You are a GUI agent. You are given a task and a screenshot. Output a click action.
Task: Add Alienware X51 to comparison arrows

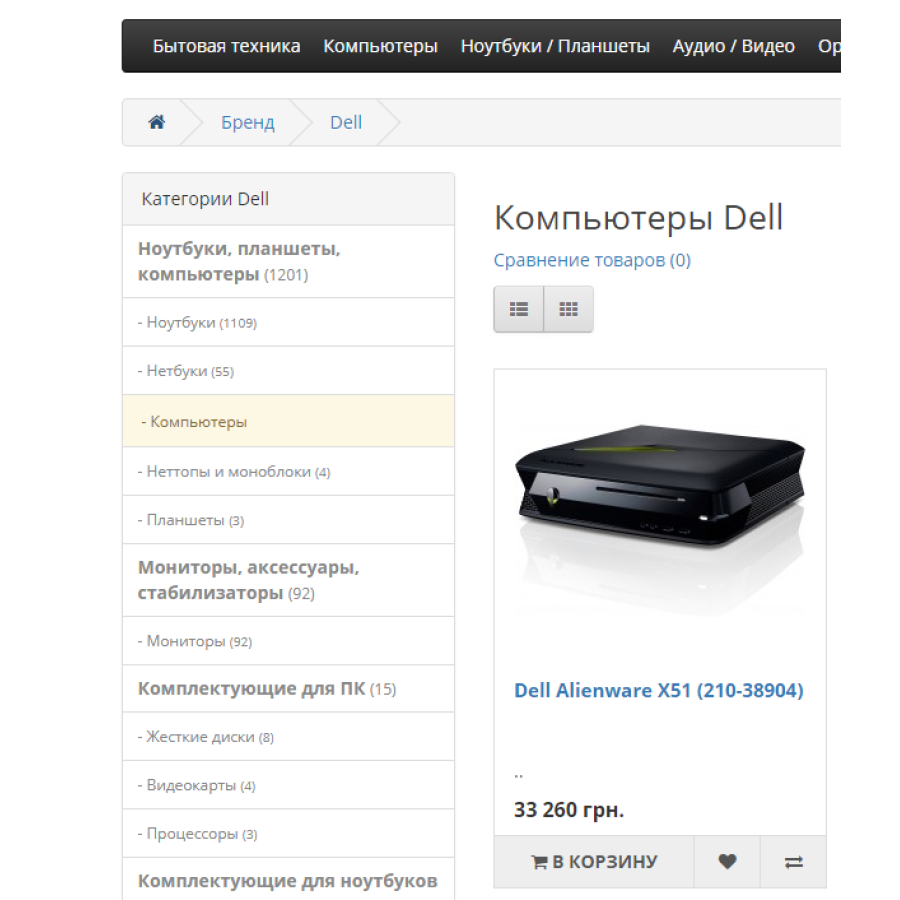coord(793,862)
